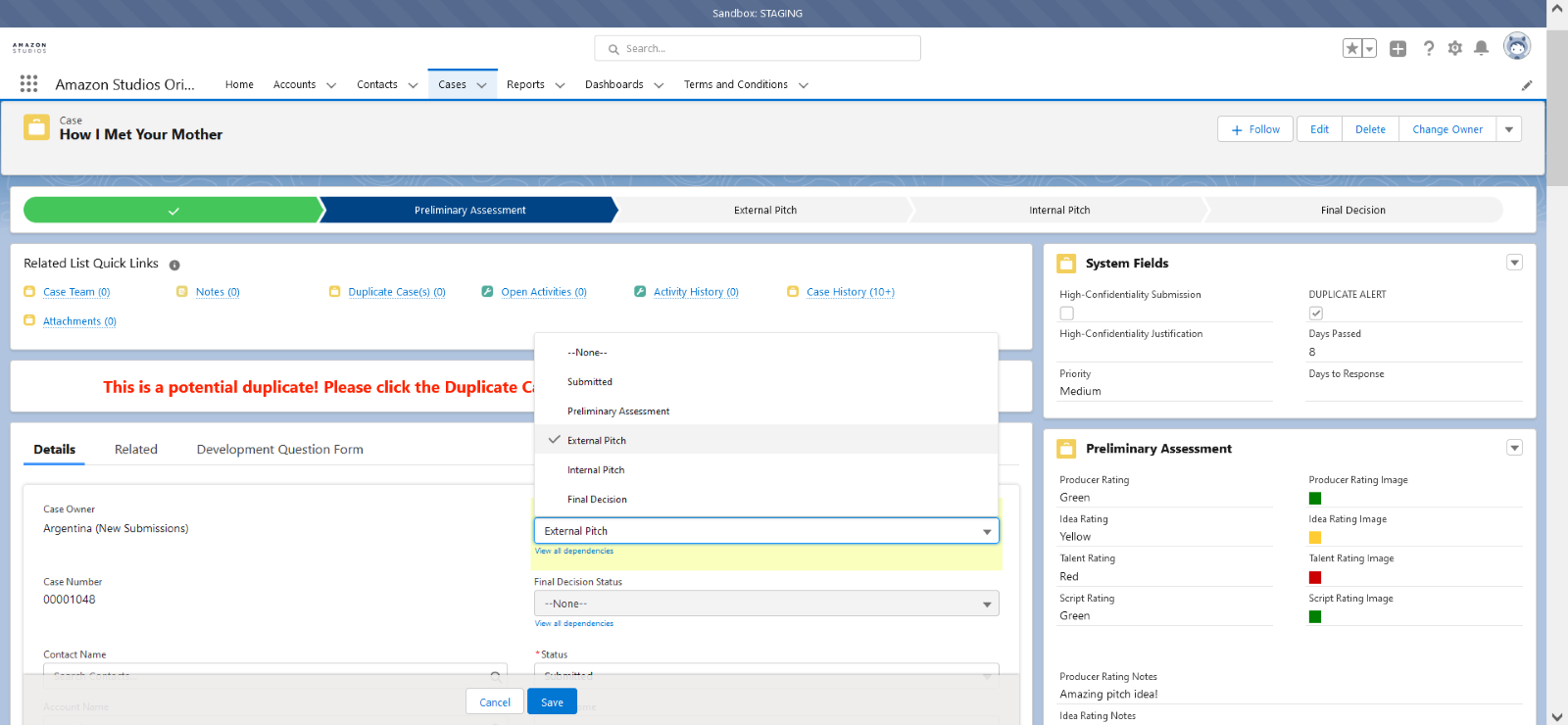
Task: Open the Notifications bell icon
Action: 1482,48
